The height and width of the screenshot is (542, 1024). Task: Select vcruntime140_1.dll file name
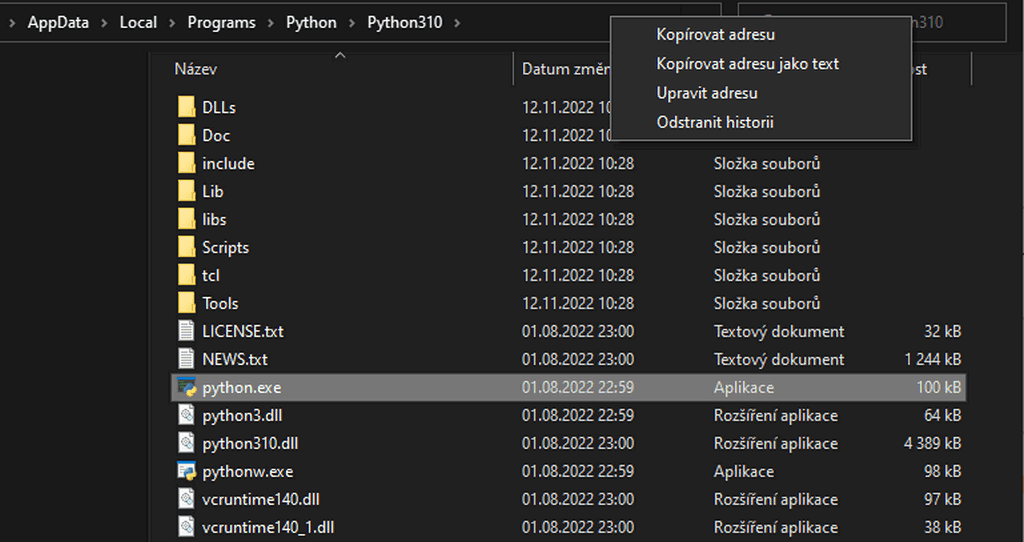[x=268, y=527]
